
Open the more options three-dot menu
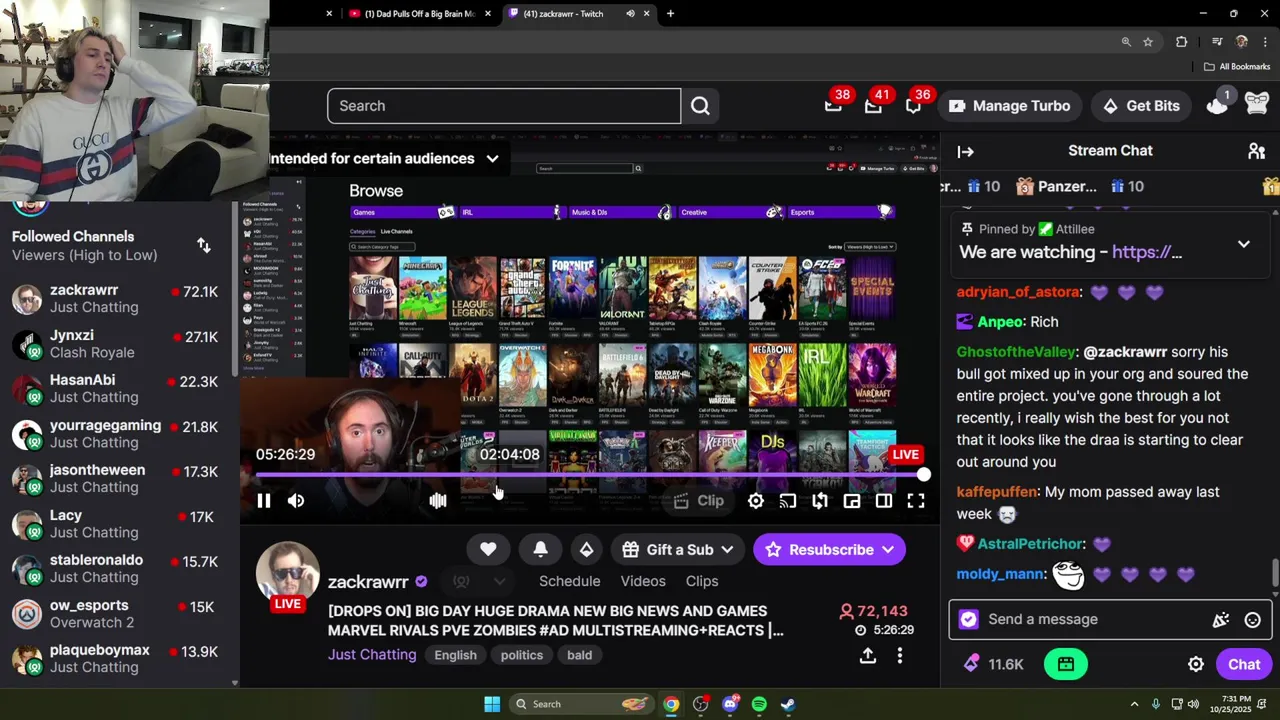pos(900,655)
